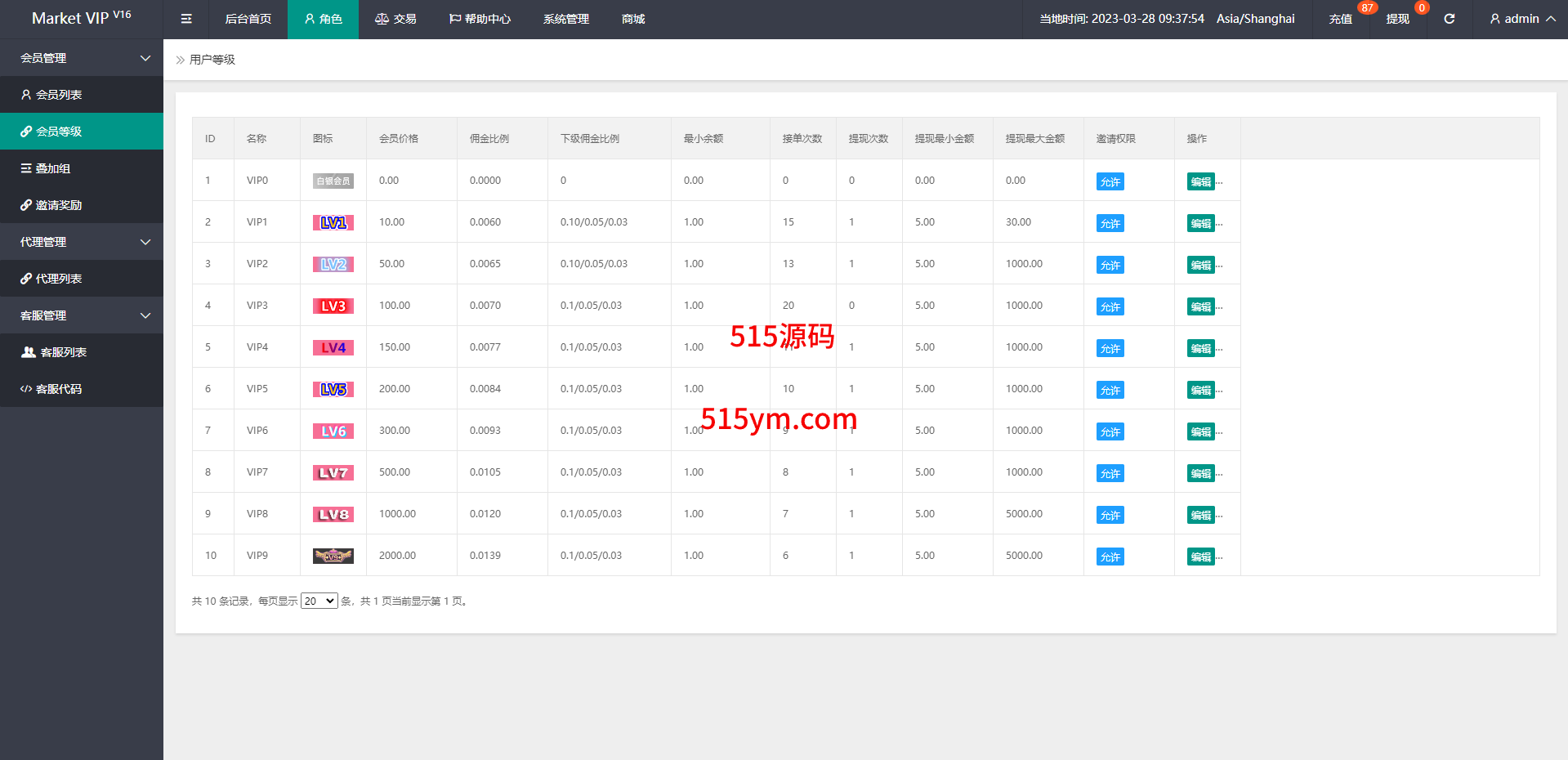Viewport: 1568px width, 760px height.
Task: Open the admin user menu
Action: (1521, 19)
